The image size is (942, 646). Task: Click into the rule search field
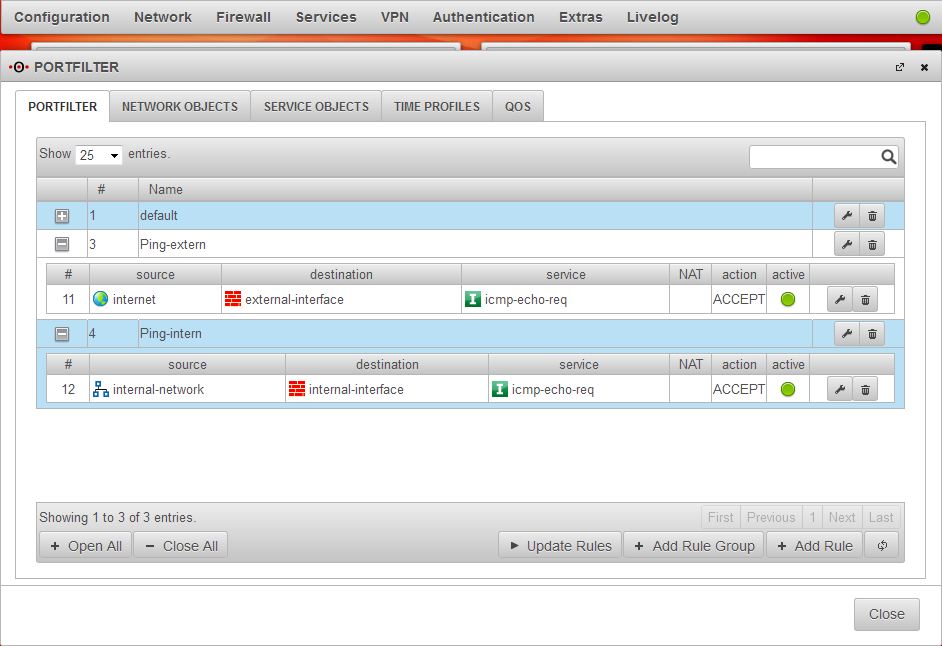pos(814,157)
